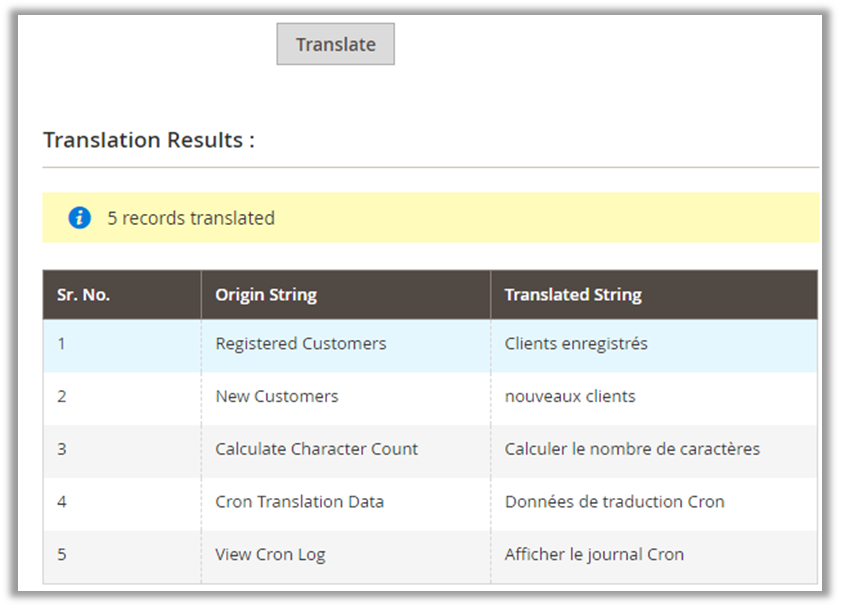Click the blue info icon
Screen dimensions: 841x607
(80, 218)
